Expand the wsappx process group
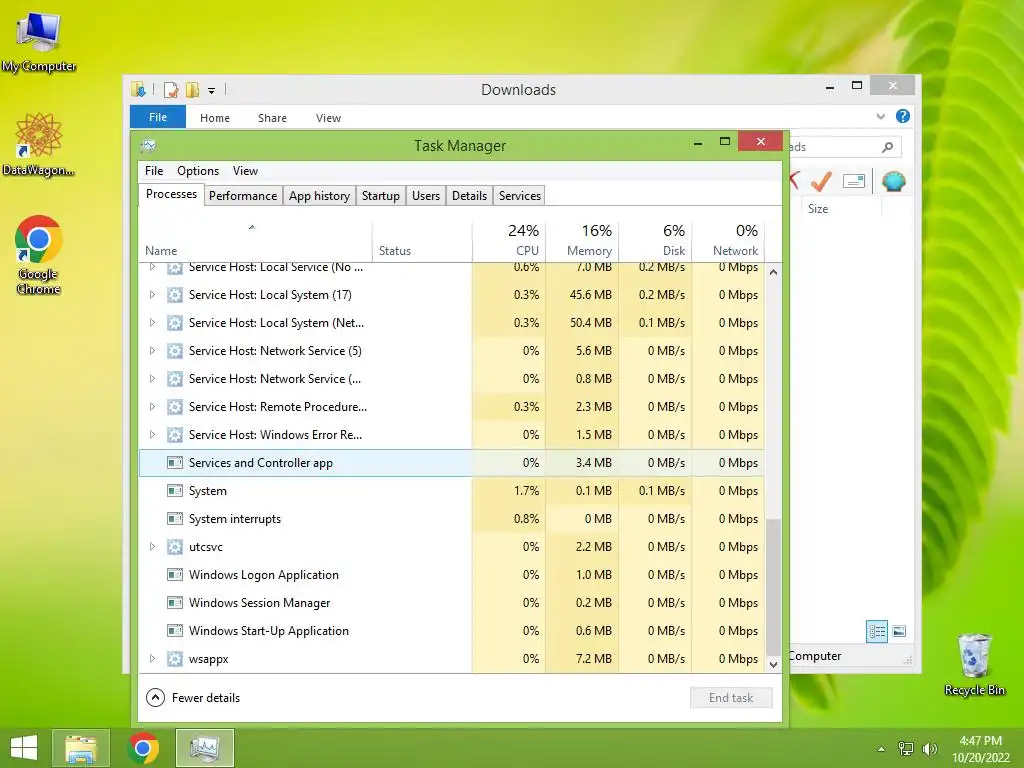Image resolution: width=1024 pixels, height=768 pixels. pos(152,659)
